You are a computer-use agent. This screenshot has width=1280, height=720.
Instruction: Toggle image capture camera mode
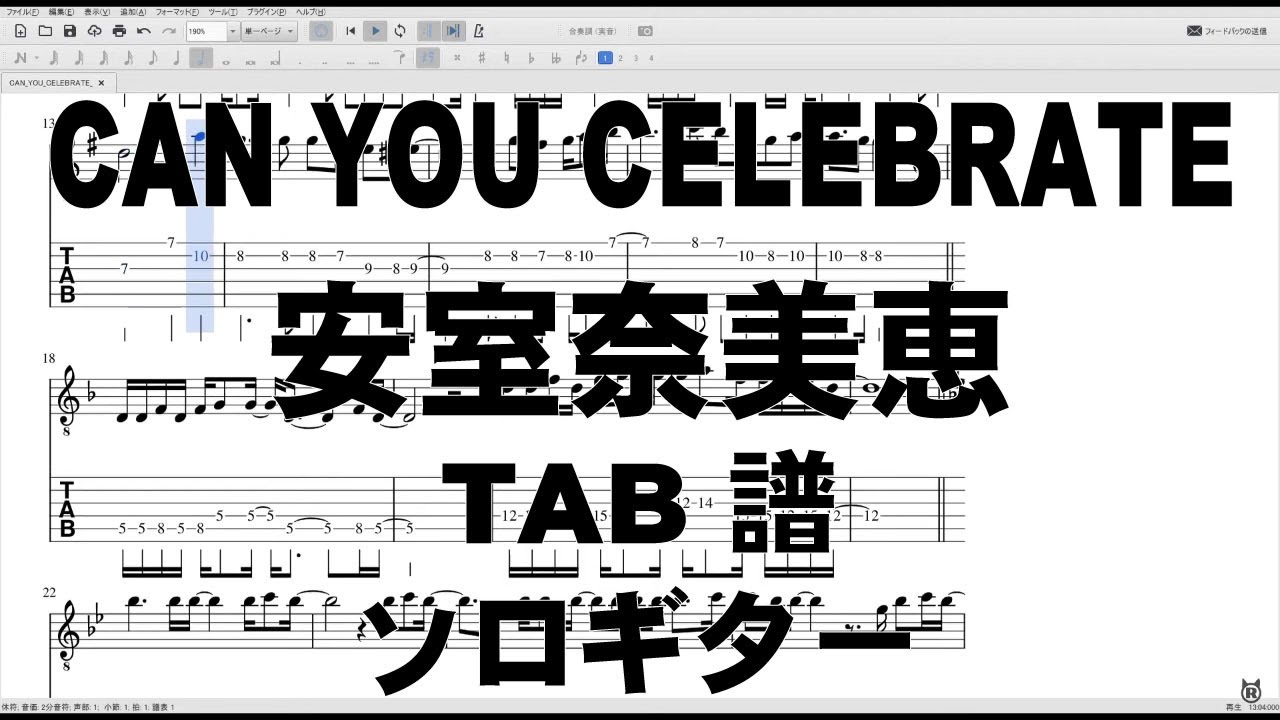pos(646,31)
